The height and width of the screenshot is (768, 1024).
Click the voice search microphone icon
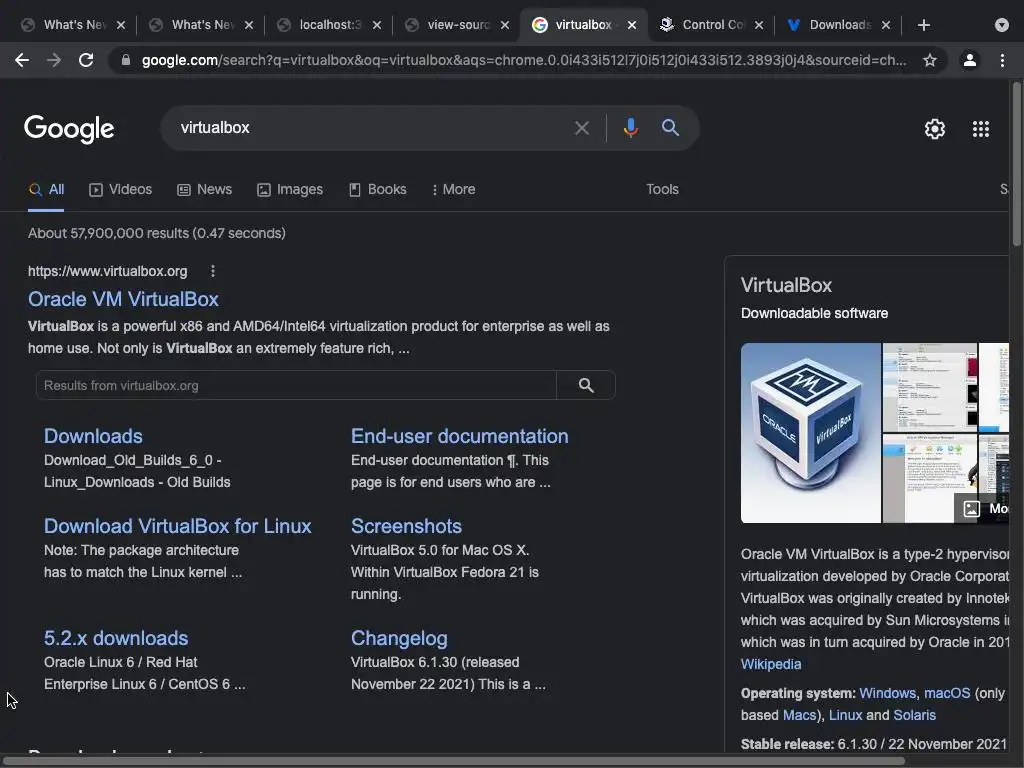pos(630,128)
